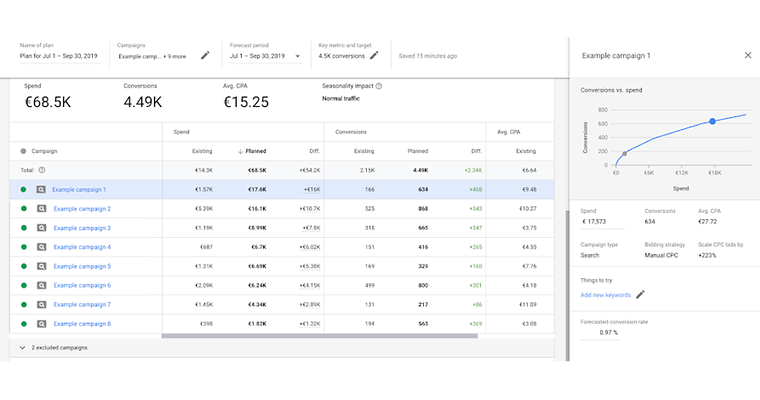The width and height of the screenshot is (760, 400).
Task: Click Add new keywords link
Action: click(x=606, y=295)
